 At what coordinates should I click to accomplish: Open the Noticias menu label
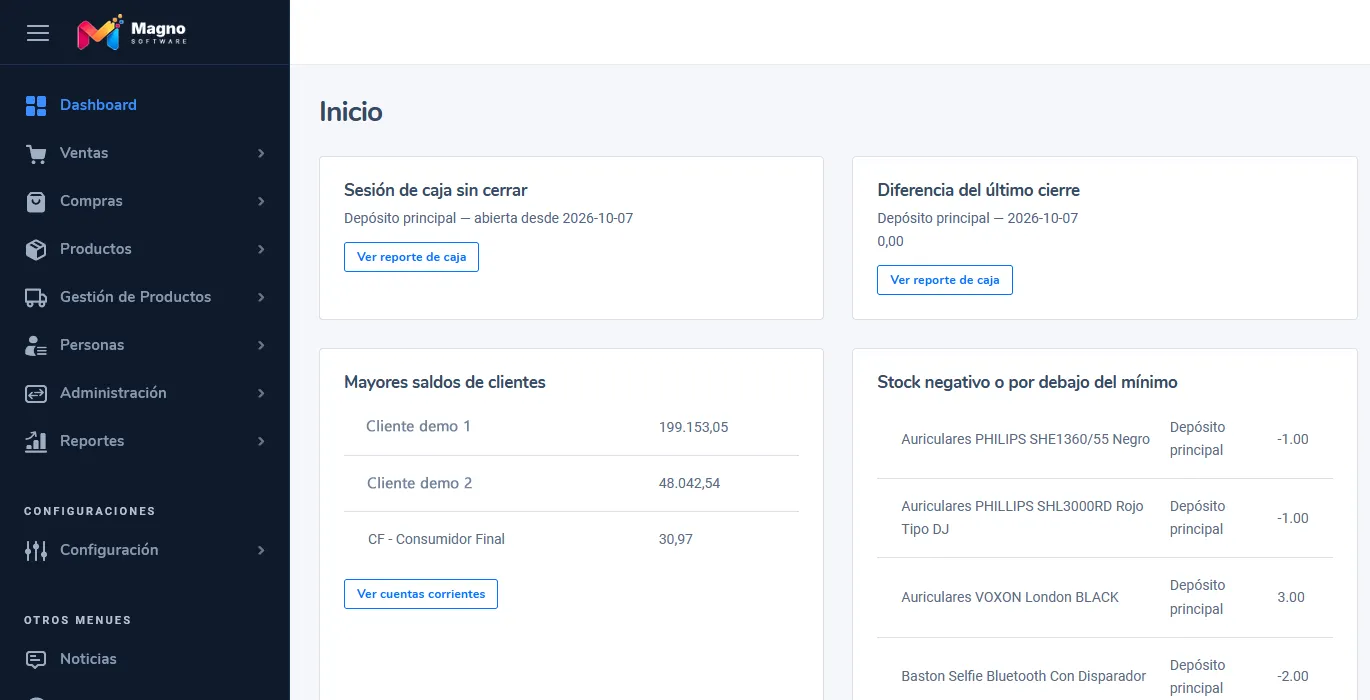click(x=88, y=659)
